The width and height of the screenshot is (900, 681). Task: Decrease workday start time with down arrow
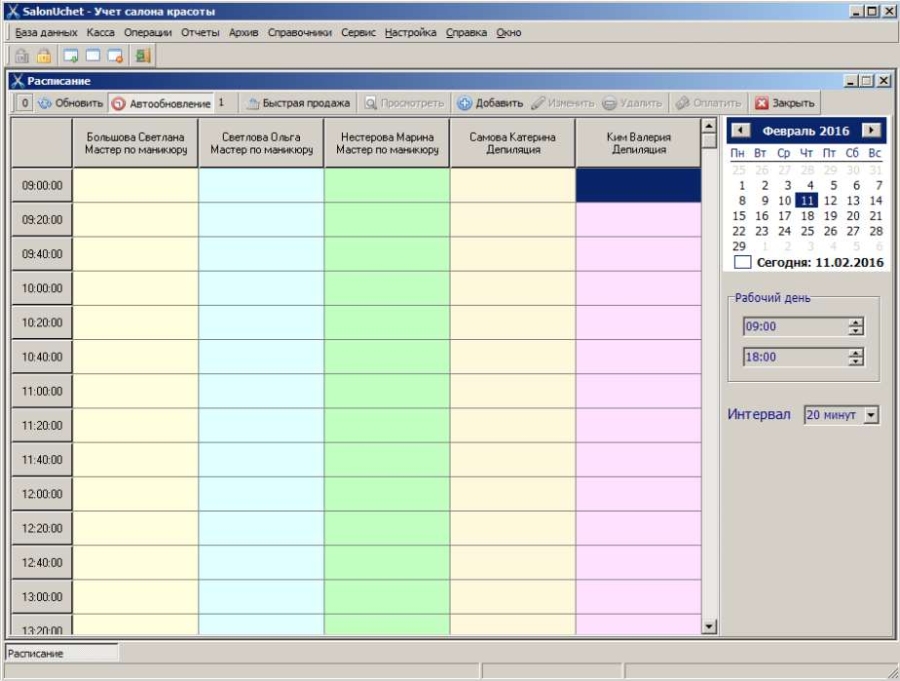(856, 331)
